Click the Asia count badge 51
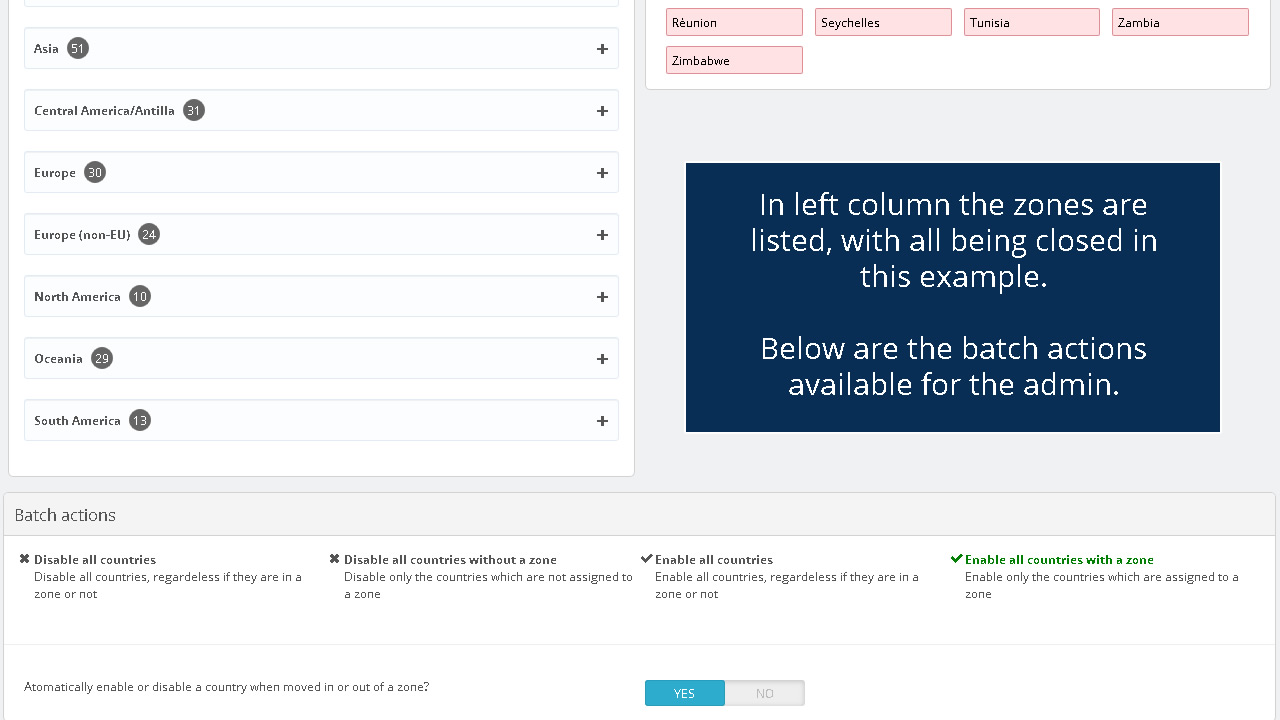The height and width of the screenshot is (720, 1280). pyautogui.click(x=78, y=48)
